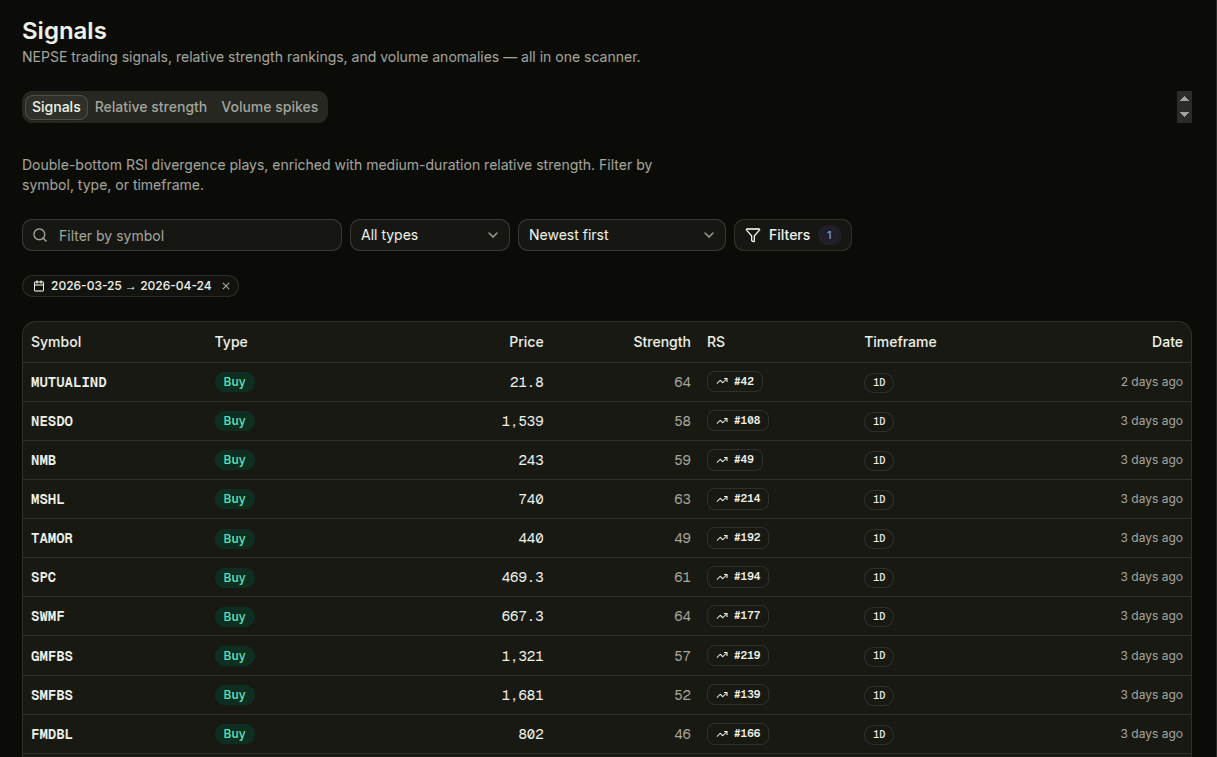1217x757 pixels.
Task: Open the All types dropdown
Action: [429, 235]
